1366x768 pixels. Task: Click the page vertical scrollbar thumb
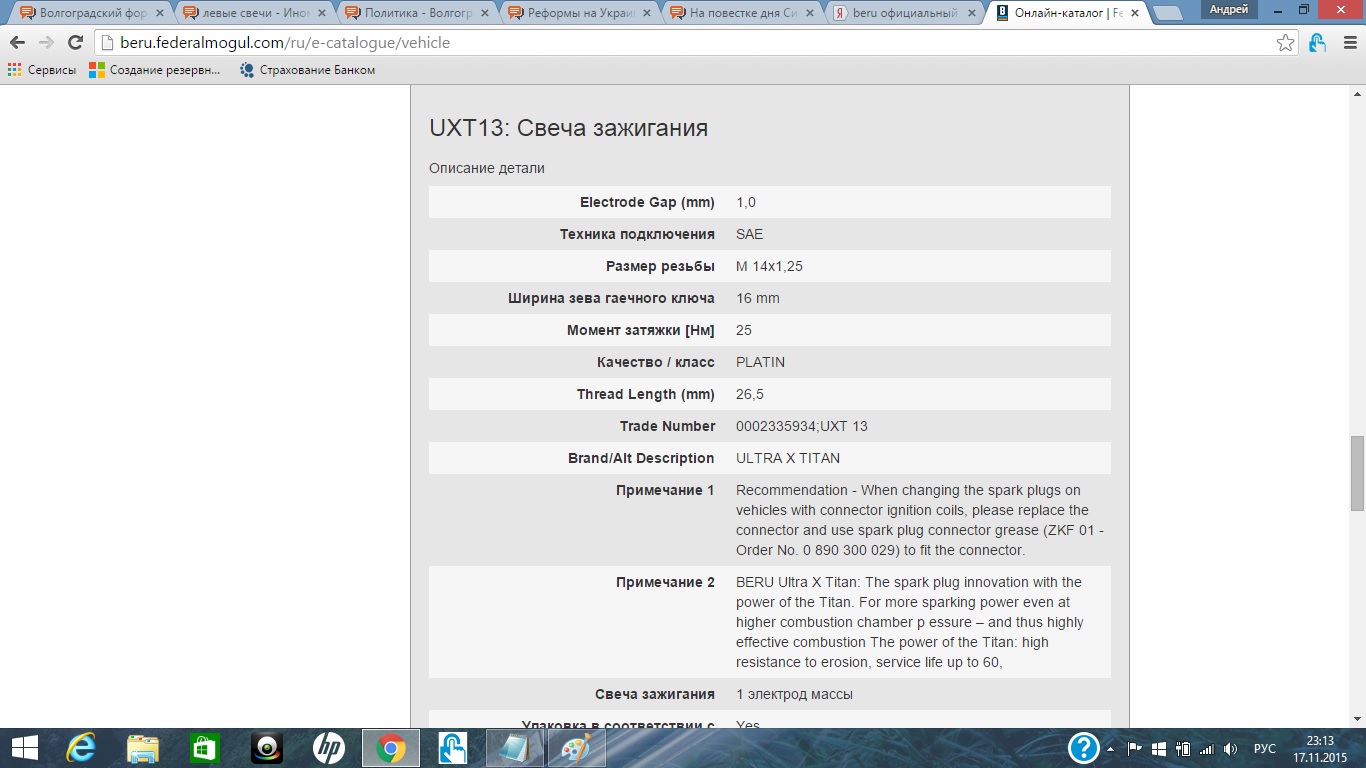(x=1357, y=472)
